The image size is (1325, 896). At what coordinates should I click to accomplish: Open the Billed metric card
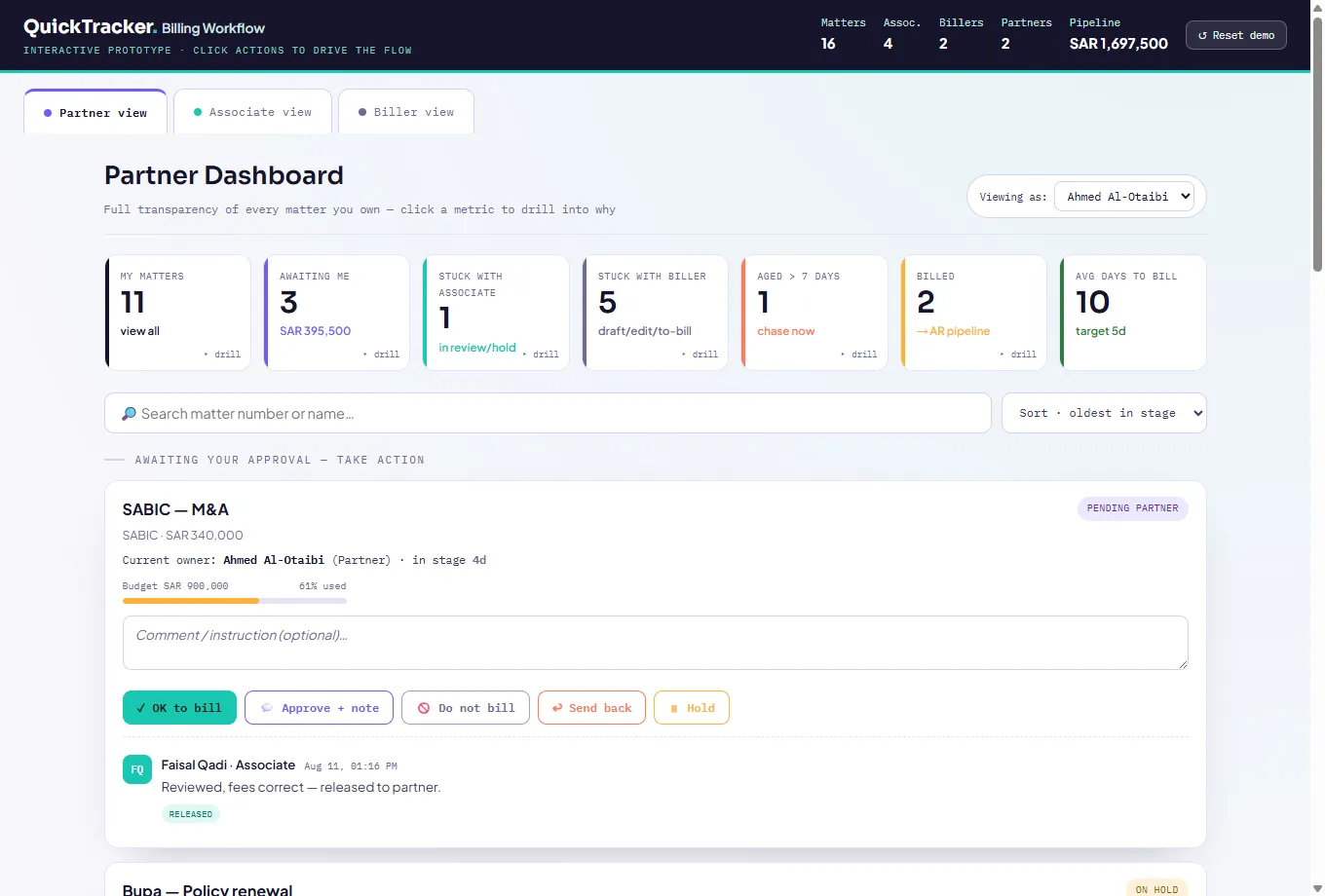974,313
